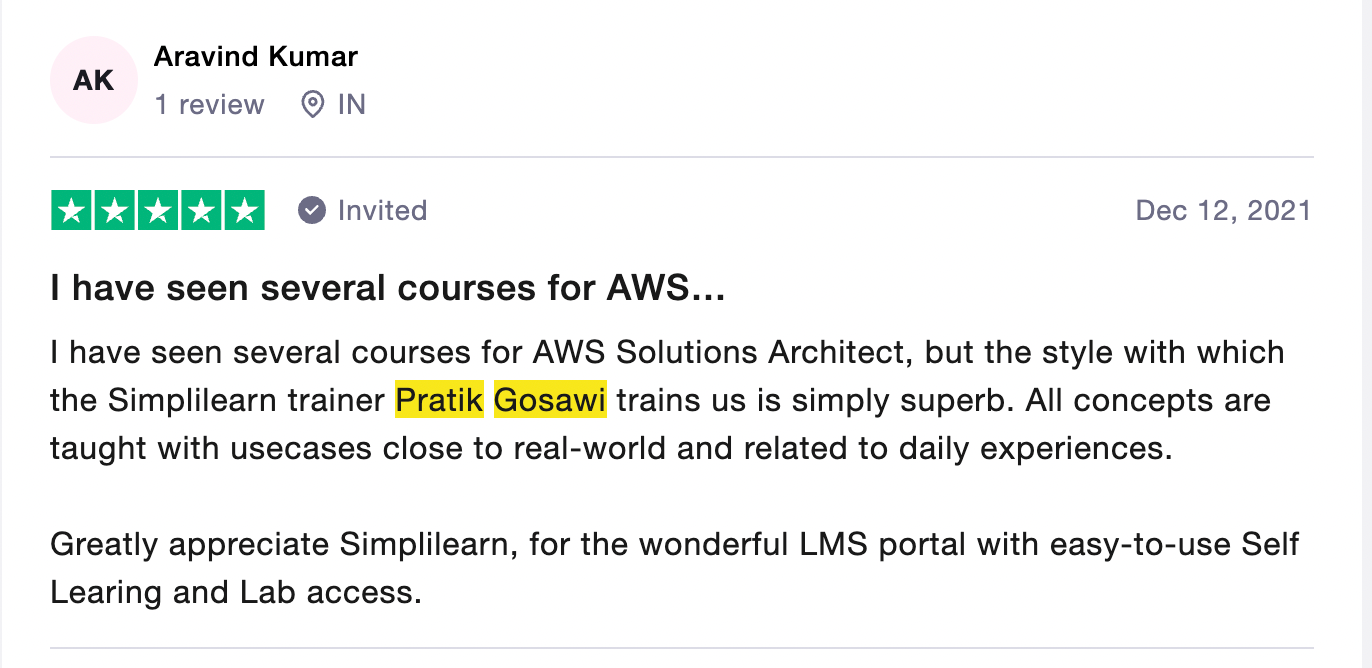The height and width of the screenshot is (668, 1372).
Task: Click the "Invited" label text
Action: (382, 210)
